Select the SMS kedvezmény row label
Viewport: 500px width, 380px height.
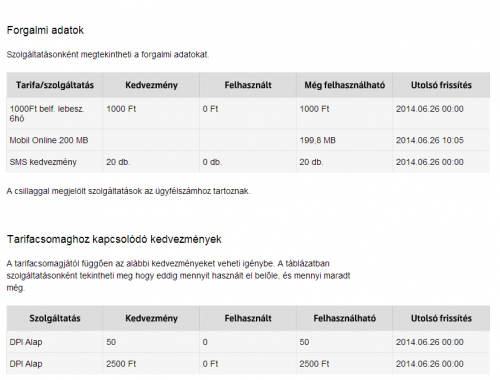43,162
